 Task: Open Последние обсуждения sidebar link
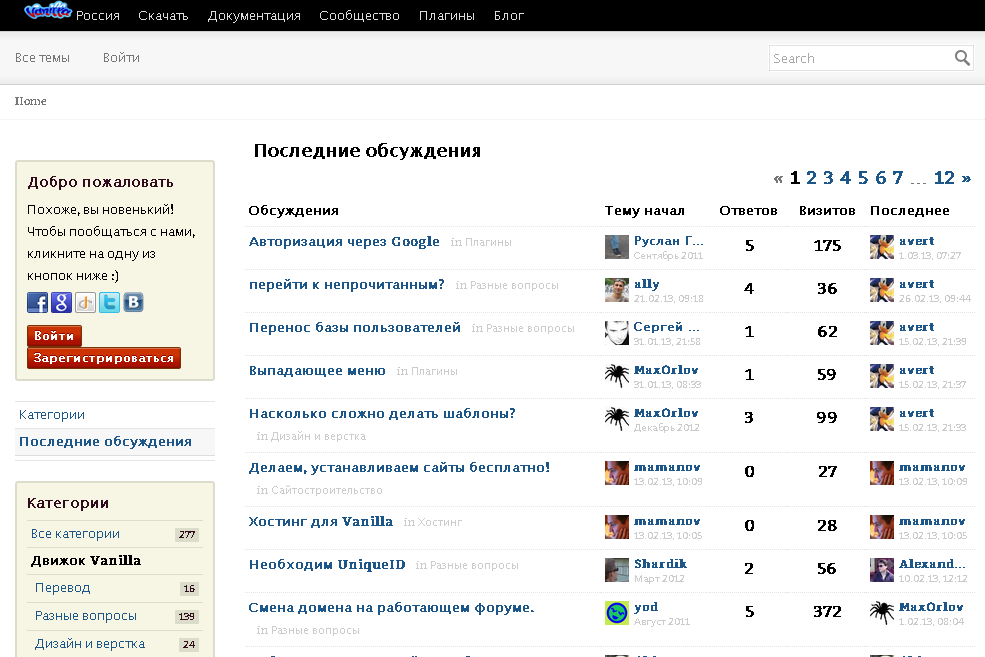click(105, 442)
